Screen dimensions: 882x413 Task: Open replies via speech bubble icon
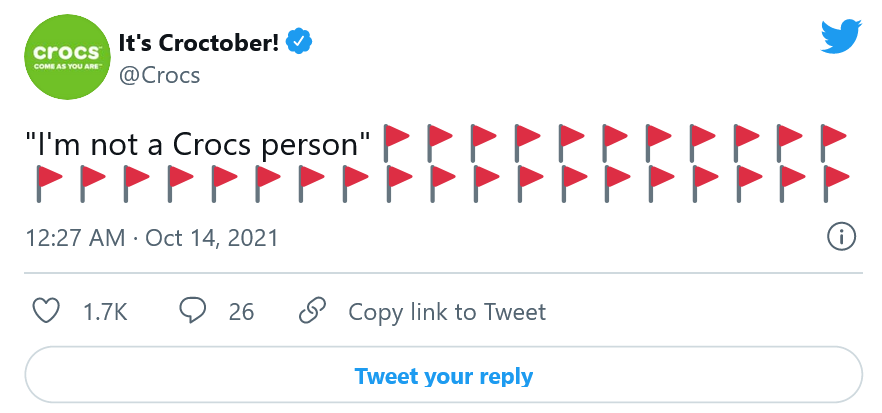coord(192,311)
